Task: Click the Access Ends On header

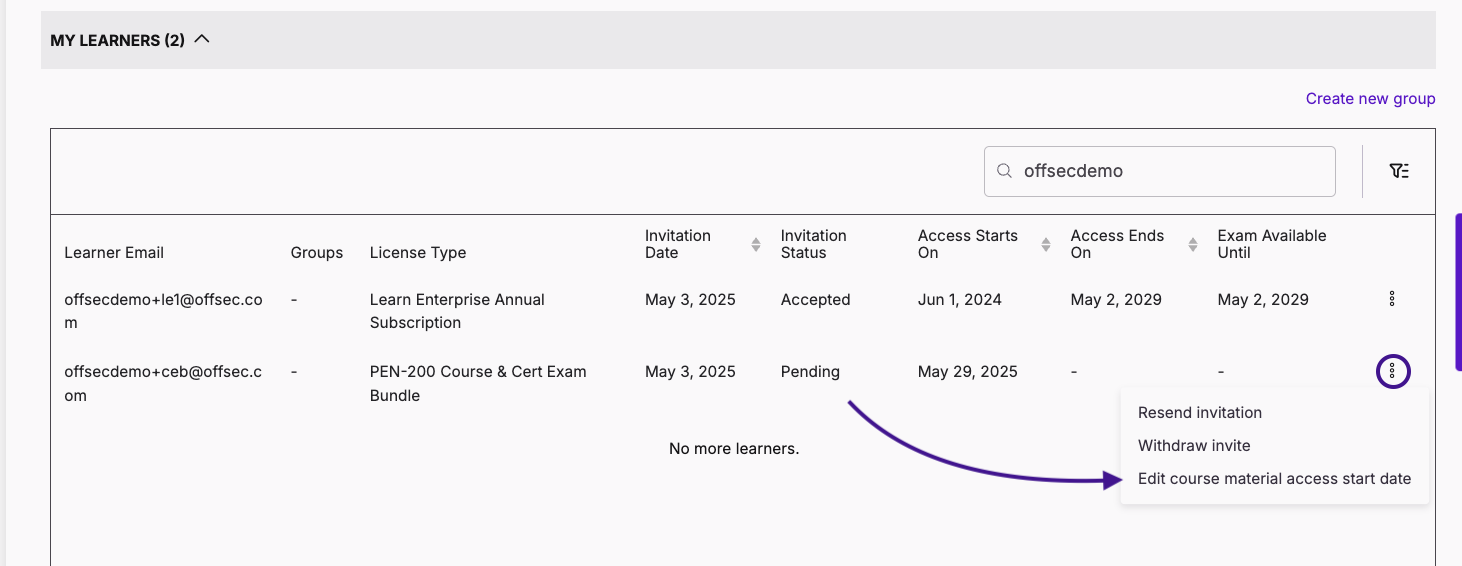Action: (1117, 244)
